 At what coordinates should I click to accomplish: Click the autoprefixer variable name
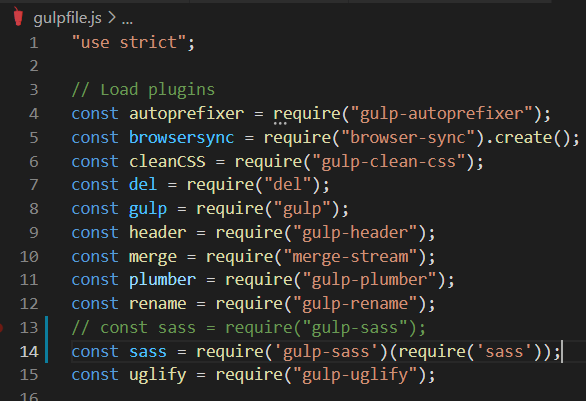(x=186, y=114)
